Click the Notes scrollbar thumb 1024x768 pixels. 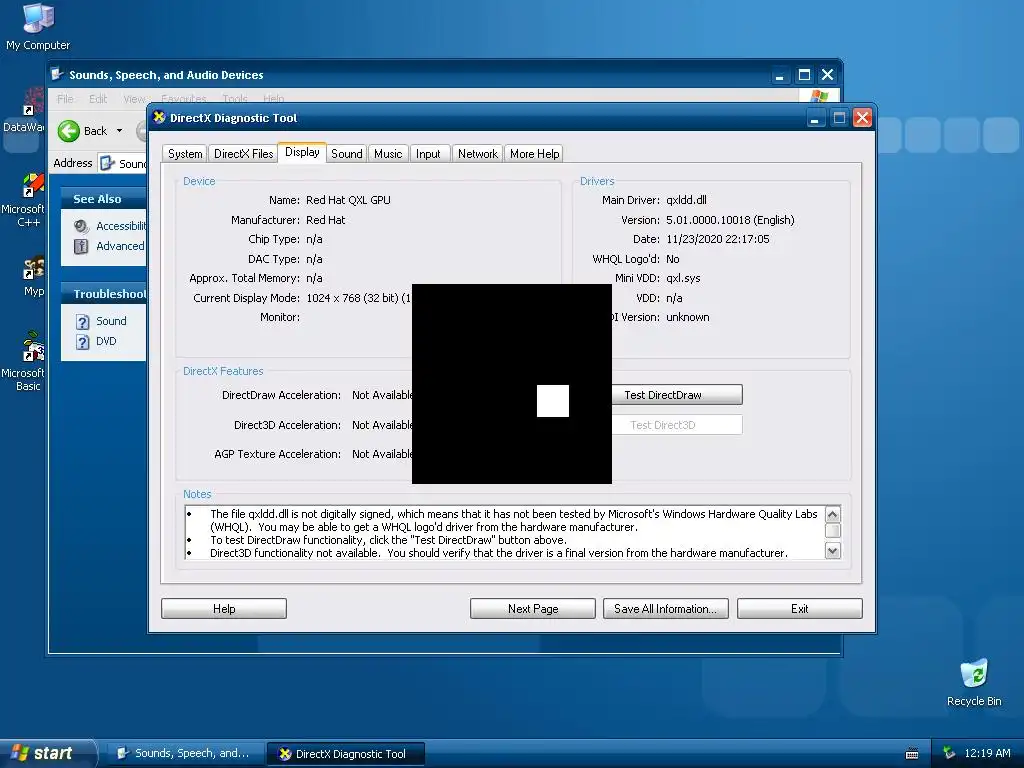click(833, 530)
